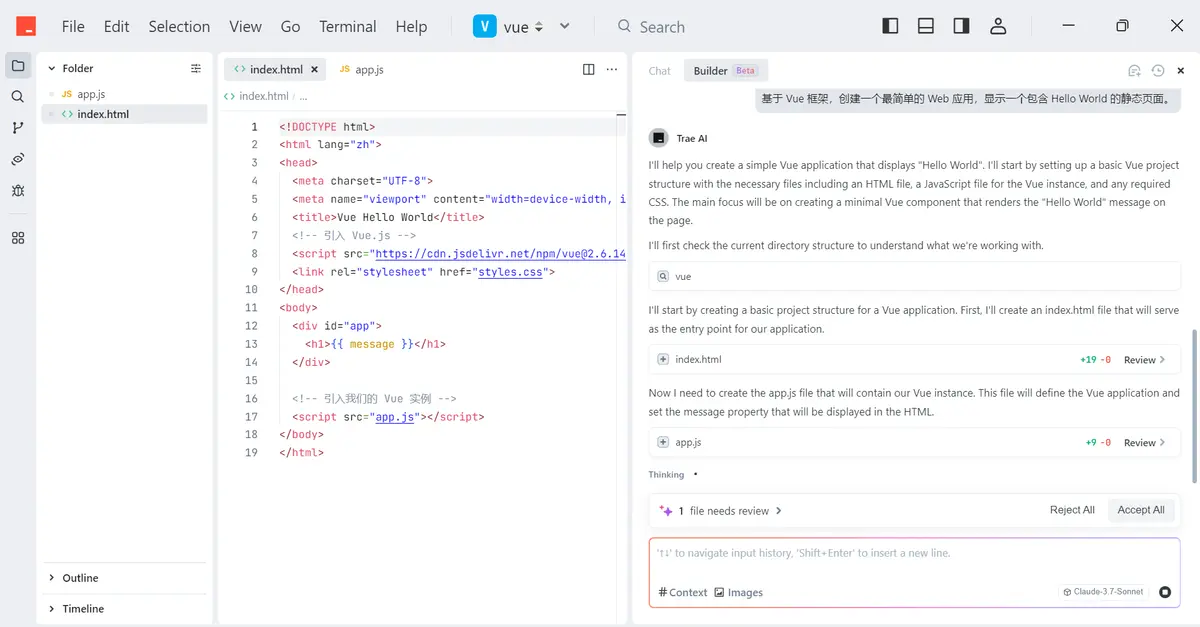Start a new chat icon in AI panel
This screenshot has height=627, width=1200.
pos(1134,71)
